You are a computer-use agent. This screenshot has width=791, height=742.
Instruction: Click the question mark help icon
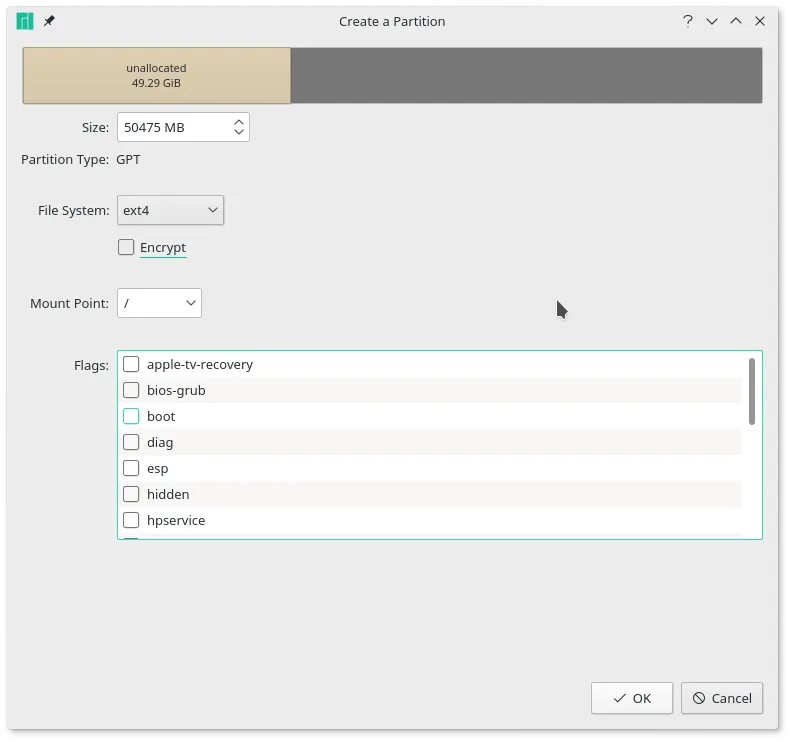(x=688, y=21)
